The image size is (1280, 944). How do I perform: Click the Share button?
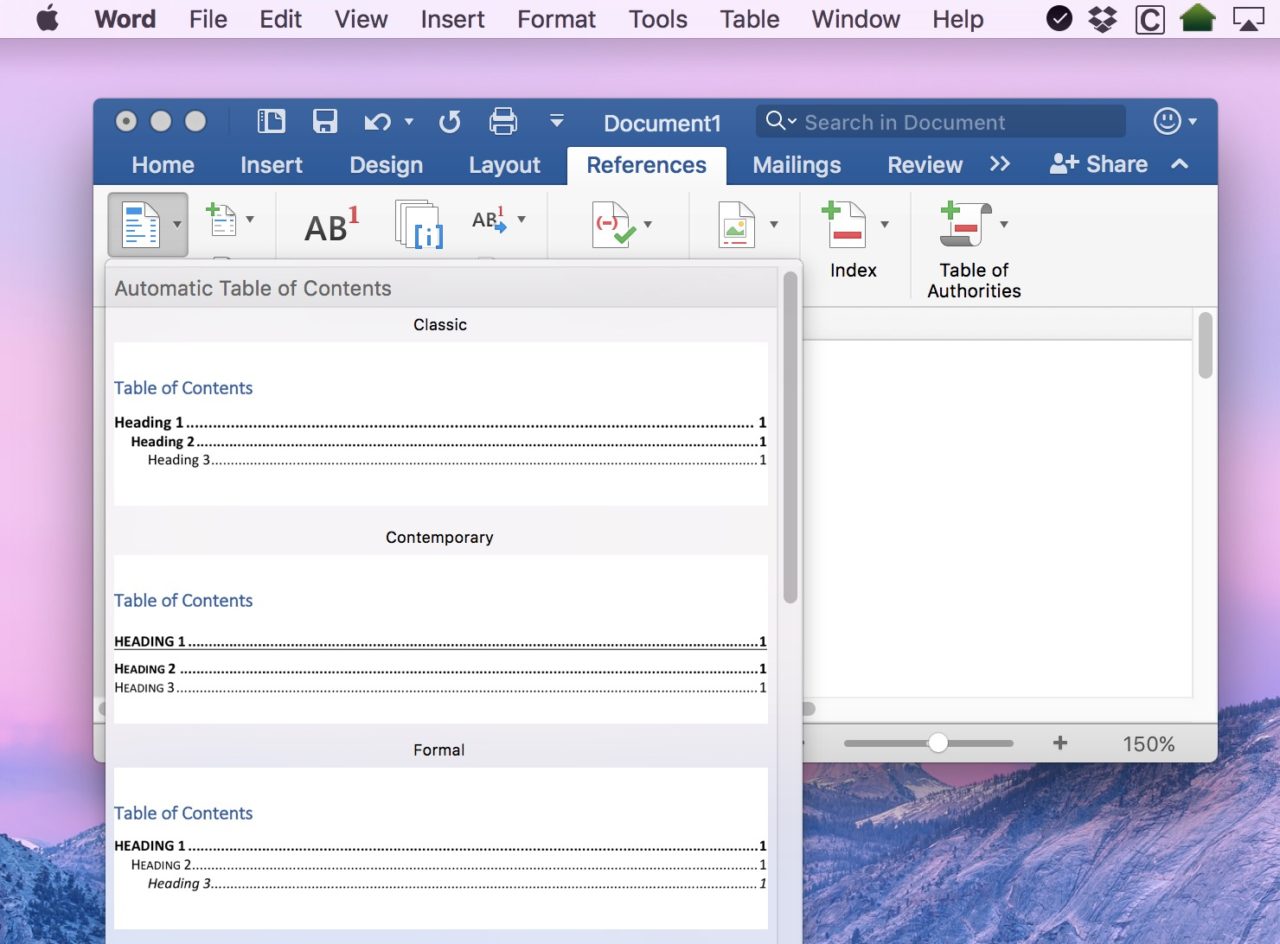[1098, 164]
